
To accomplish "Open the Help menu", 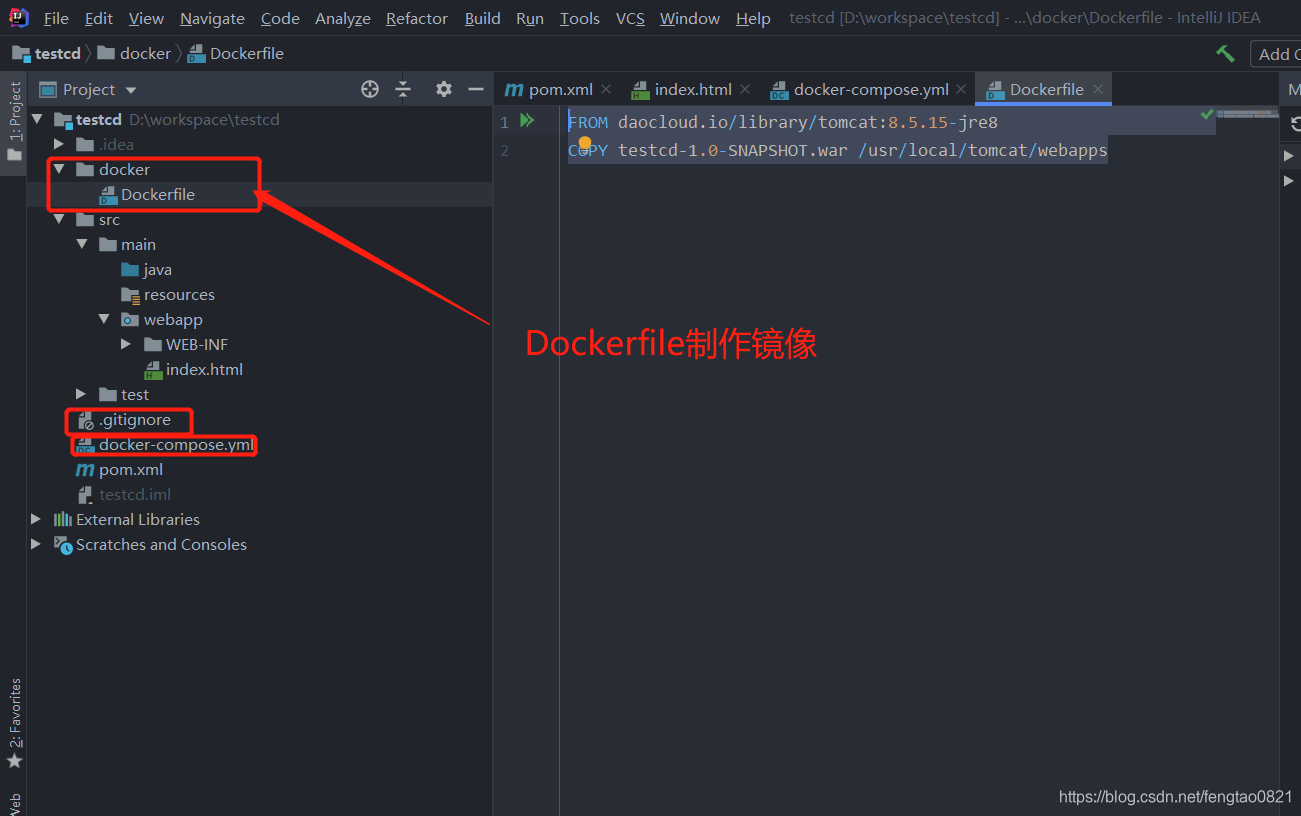I will [753, 18].
